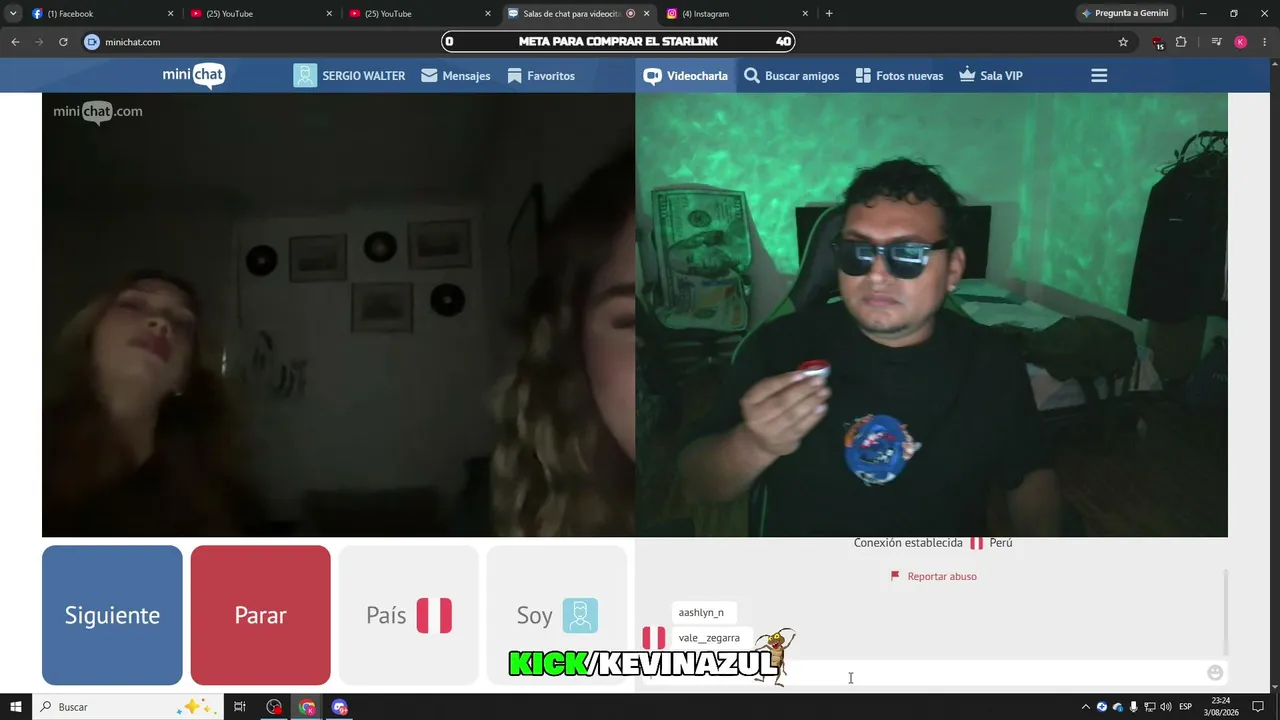
Task: Show hidden system tray icons
Action: [1086, 707]
